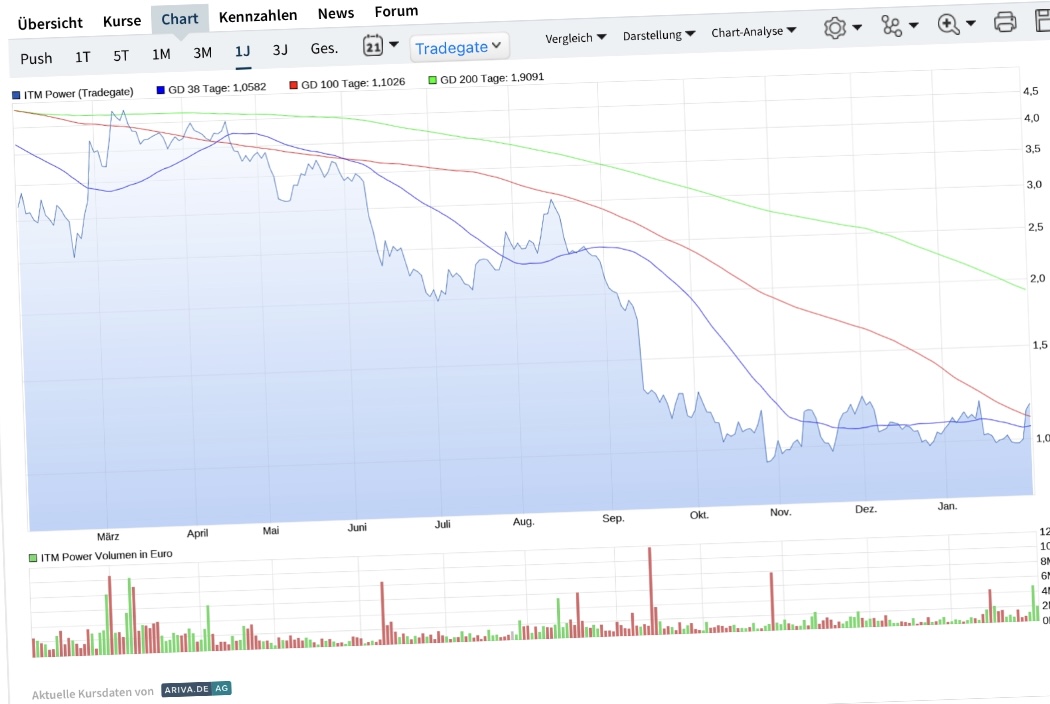Expand the Vergleich dropdown
The width and height of the screenshot is (1050, 704).
pos(575,38)
